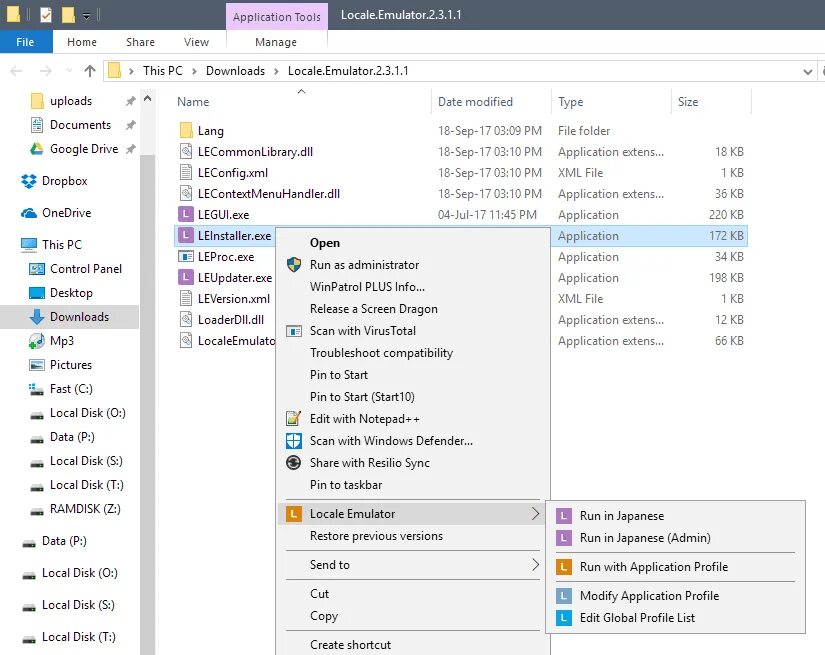825x655 pixels.
Task: Click the VirusTotal icon in the context menu
Action: (293, 331)
